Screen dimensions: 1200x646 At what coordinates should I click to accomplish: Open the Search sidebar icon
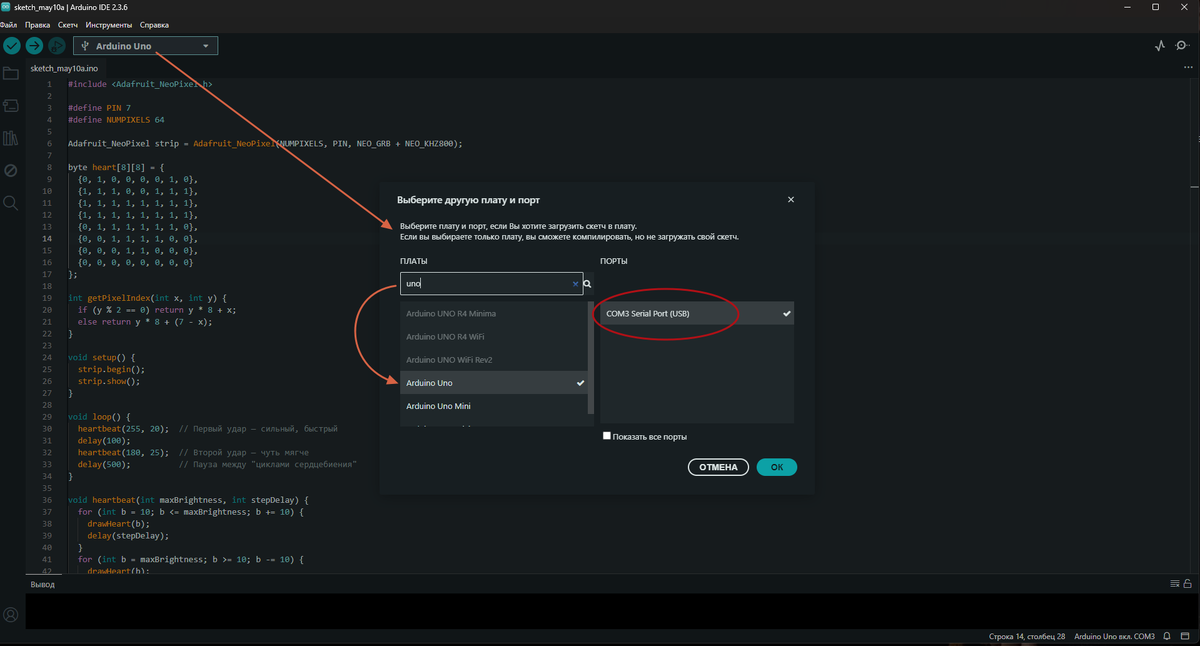tap(11, 202)
